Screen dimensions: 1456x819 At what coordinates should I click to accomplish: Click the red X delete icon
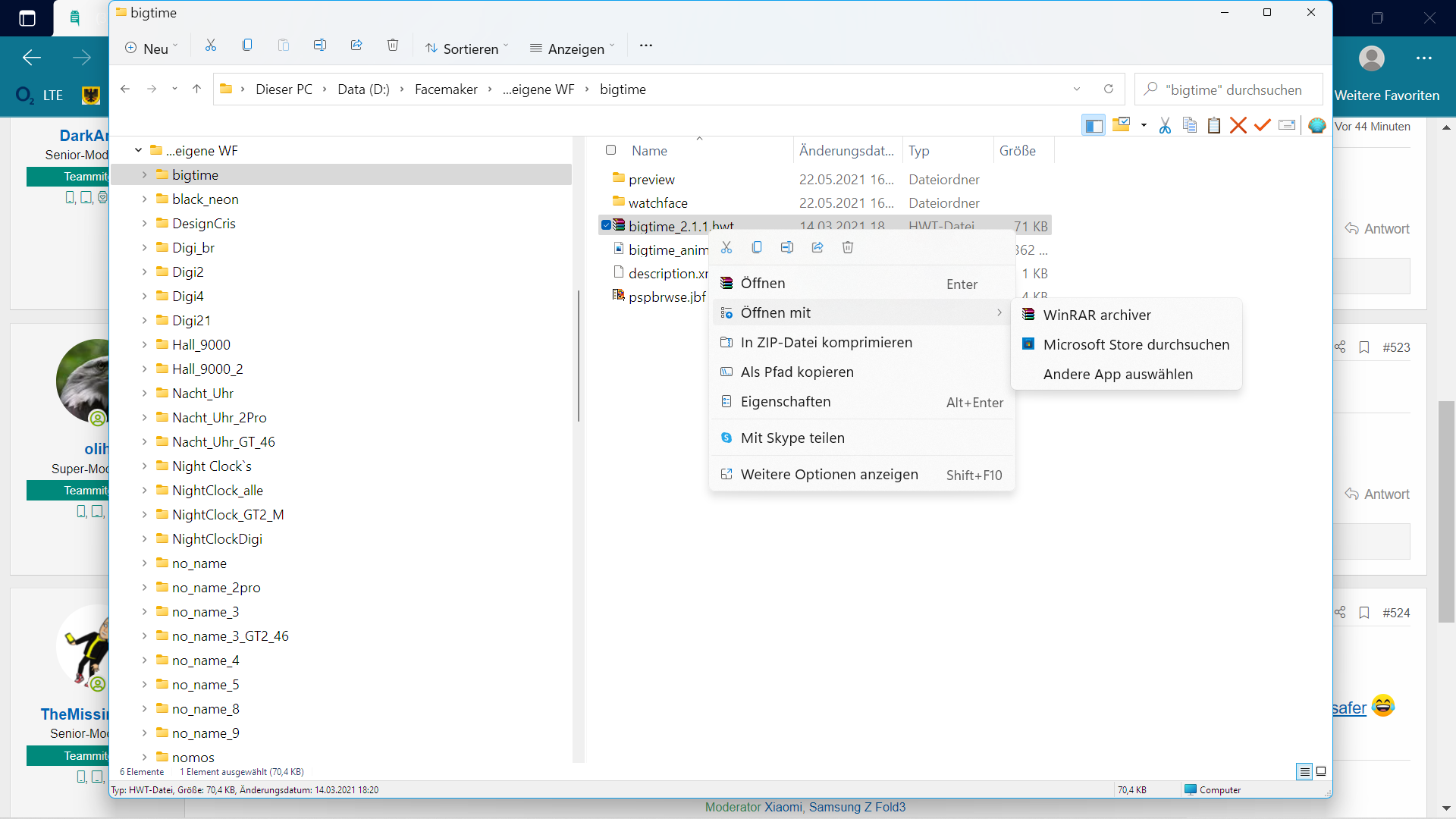(1238, 125)
